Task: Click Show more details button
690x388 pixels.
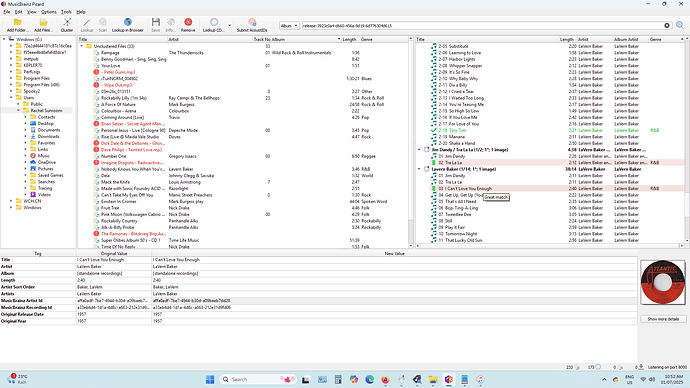Action: [663, 319]
